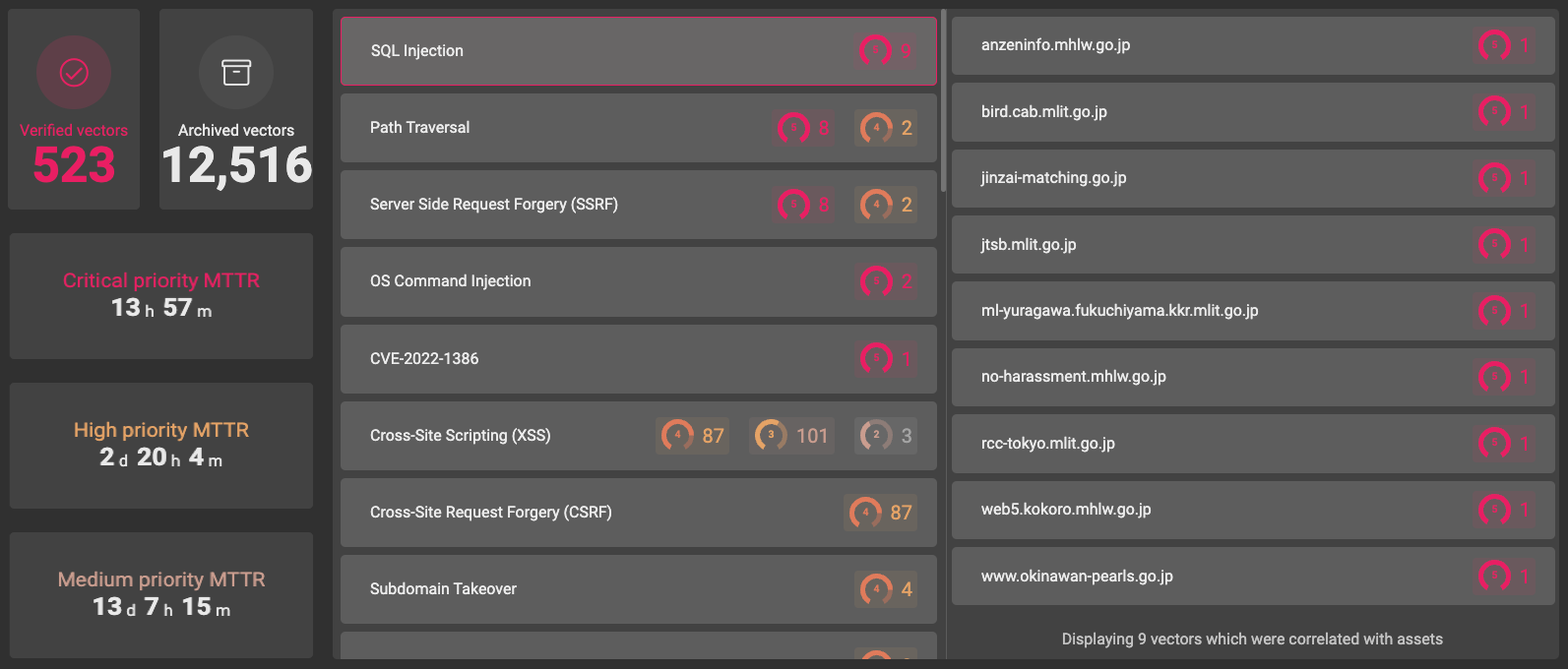Click the Critical priority MTTR card

coord(160,296)
